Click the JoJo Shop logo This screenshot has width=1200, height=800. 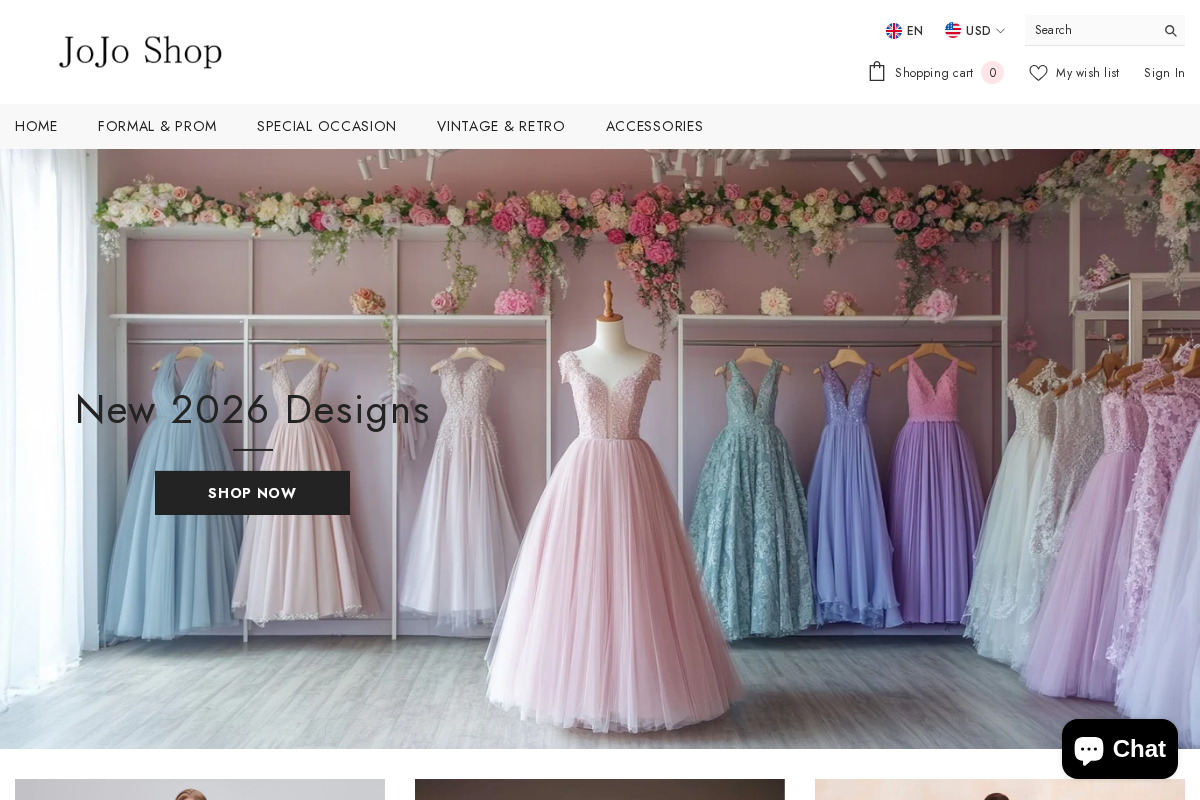140,51
